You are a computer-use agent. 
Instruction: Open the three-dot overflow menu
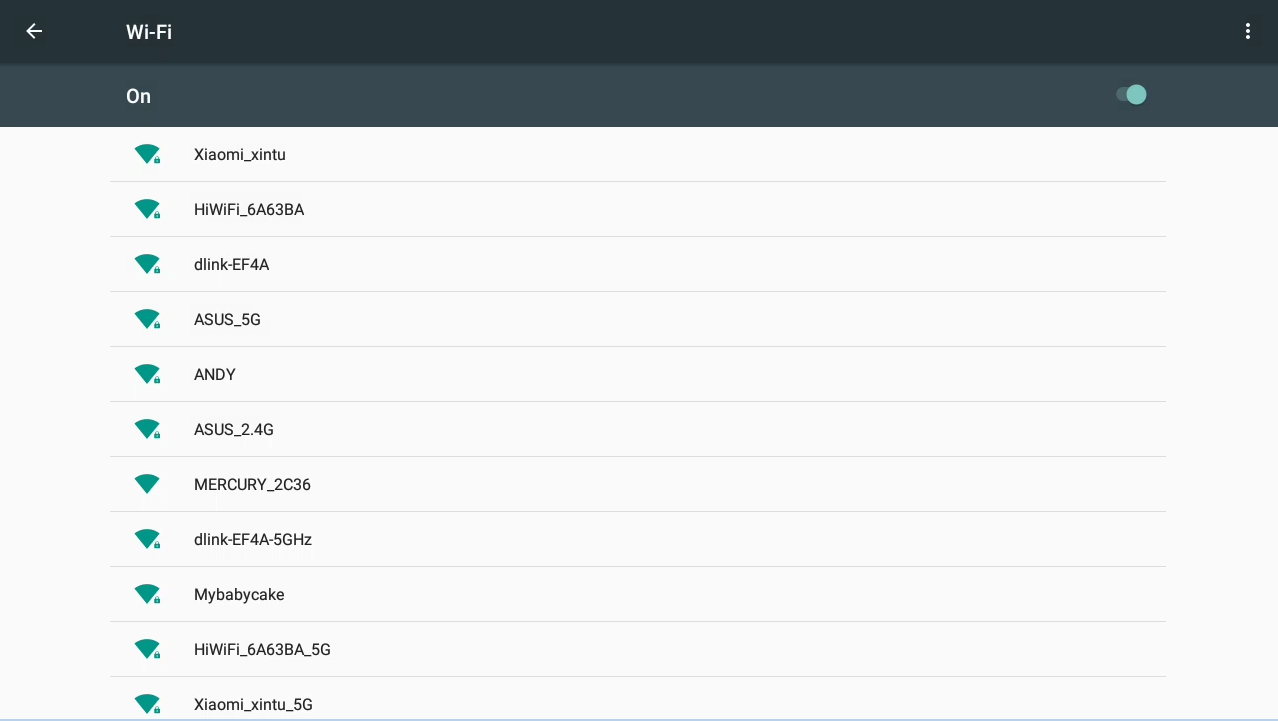1247,31
